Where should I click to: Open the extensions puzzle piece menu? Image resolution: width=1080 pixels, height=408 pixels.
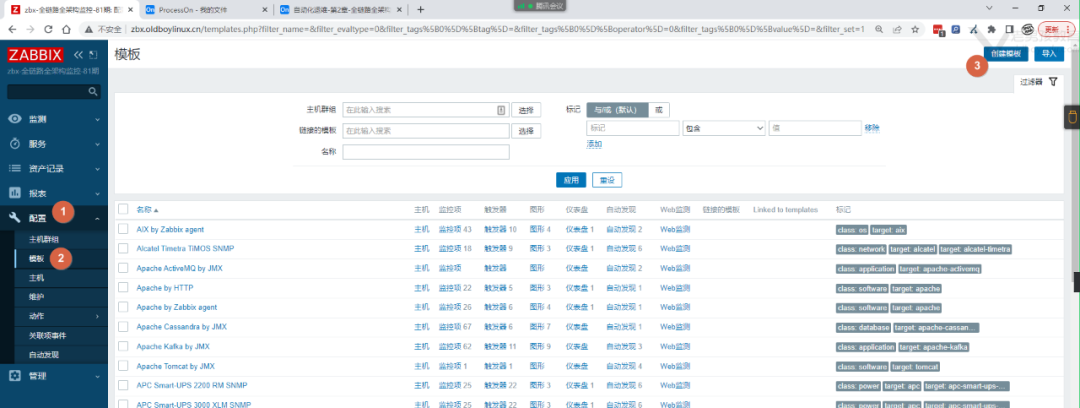[x=992, y=30]
